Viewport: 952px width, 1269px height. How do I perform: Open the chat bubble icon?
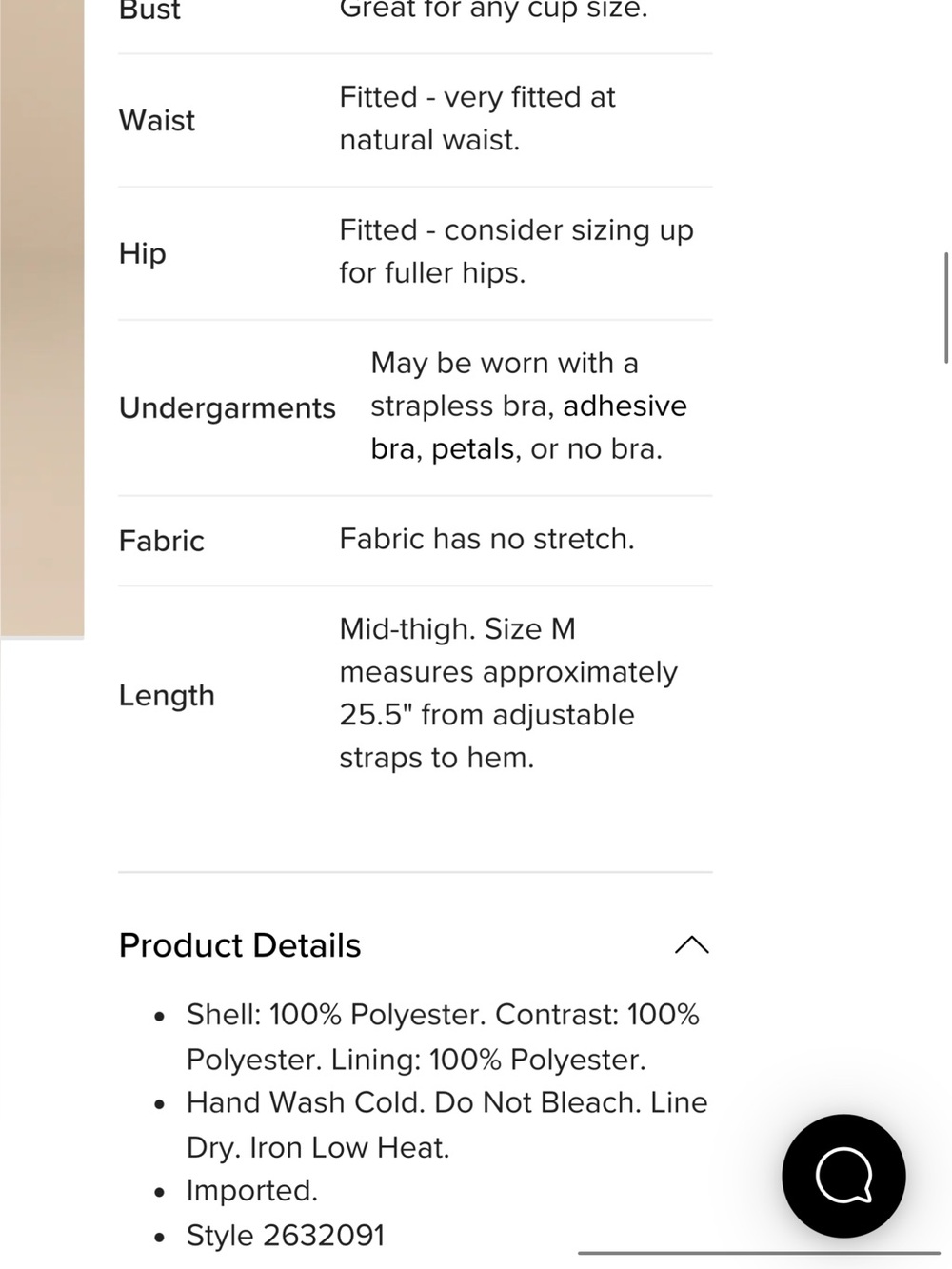[843, 1176]
